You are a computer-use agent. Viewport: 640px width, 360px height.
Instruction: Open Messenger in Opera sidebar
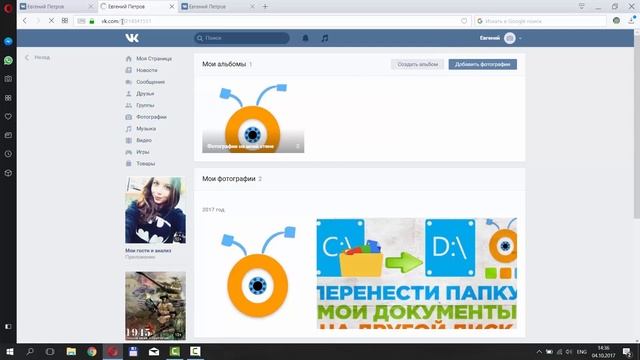(x=8, y=41)
